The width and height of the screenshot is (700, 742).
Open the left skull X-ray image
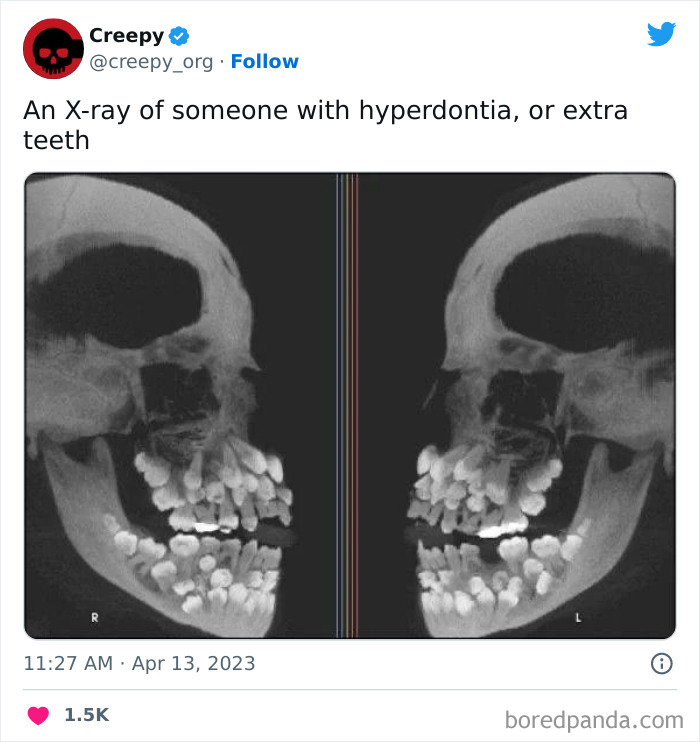pos(180,405)
